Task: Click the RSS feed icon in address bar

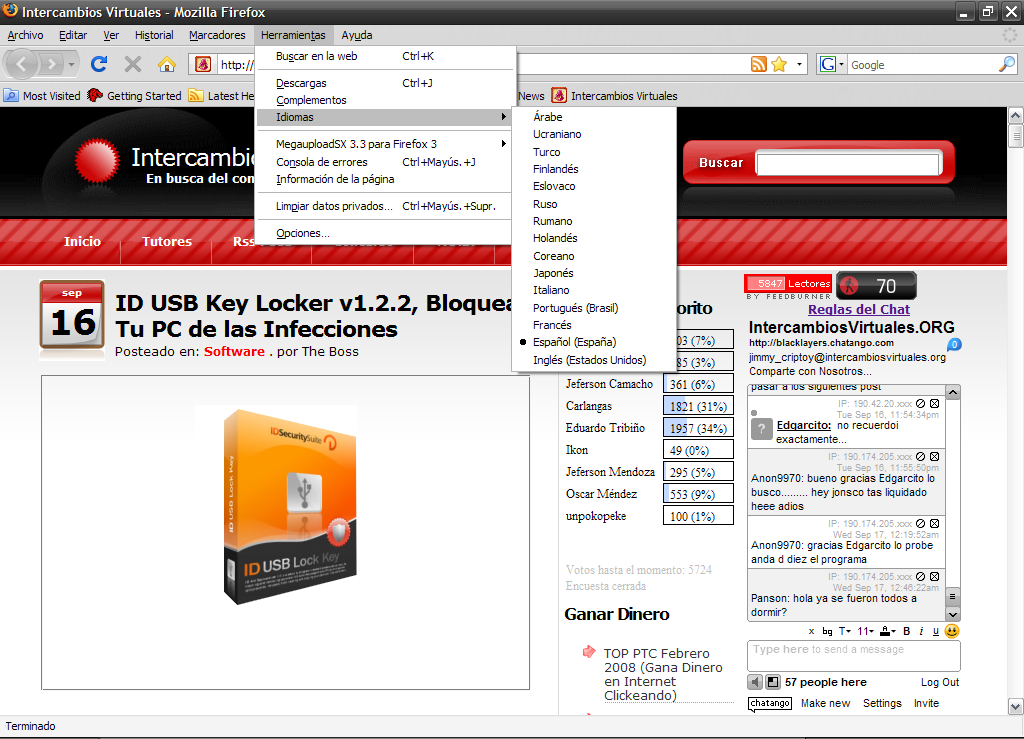Action: tap(758, 64)
